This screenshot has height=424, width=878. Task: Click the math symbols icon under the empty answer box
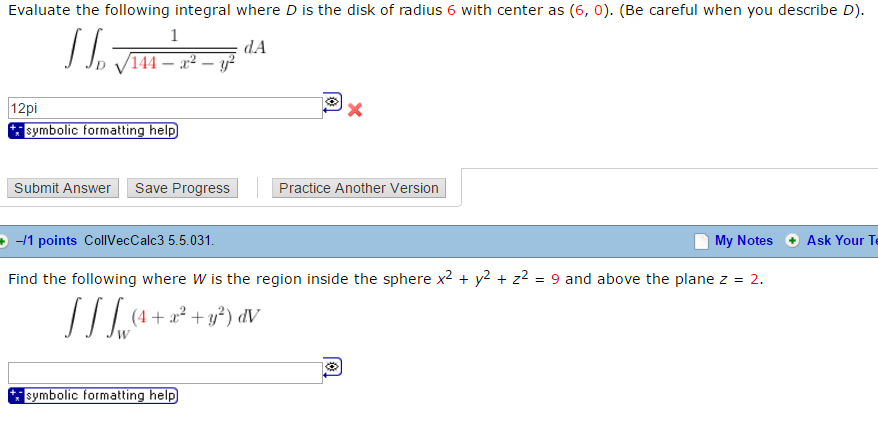coord(15,396)
